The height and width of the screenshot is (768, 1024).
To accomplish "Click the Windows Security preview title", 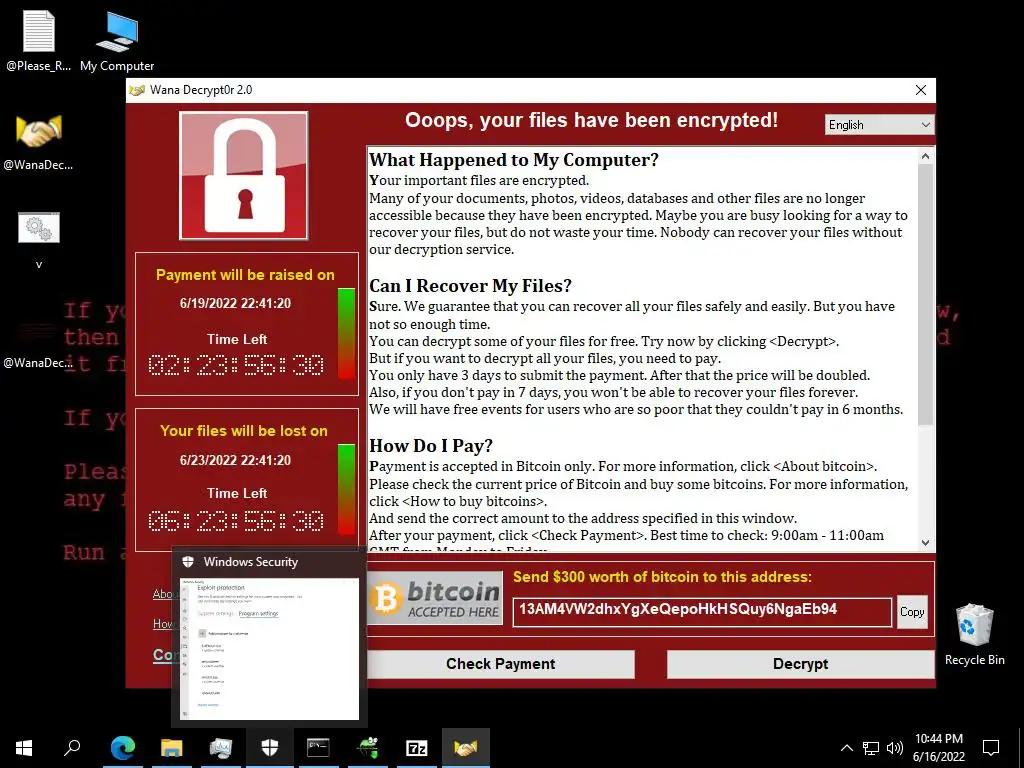I will point(250,562).
